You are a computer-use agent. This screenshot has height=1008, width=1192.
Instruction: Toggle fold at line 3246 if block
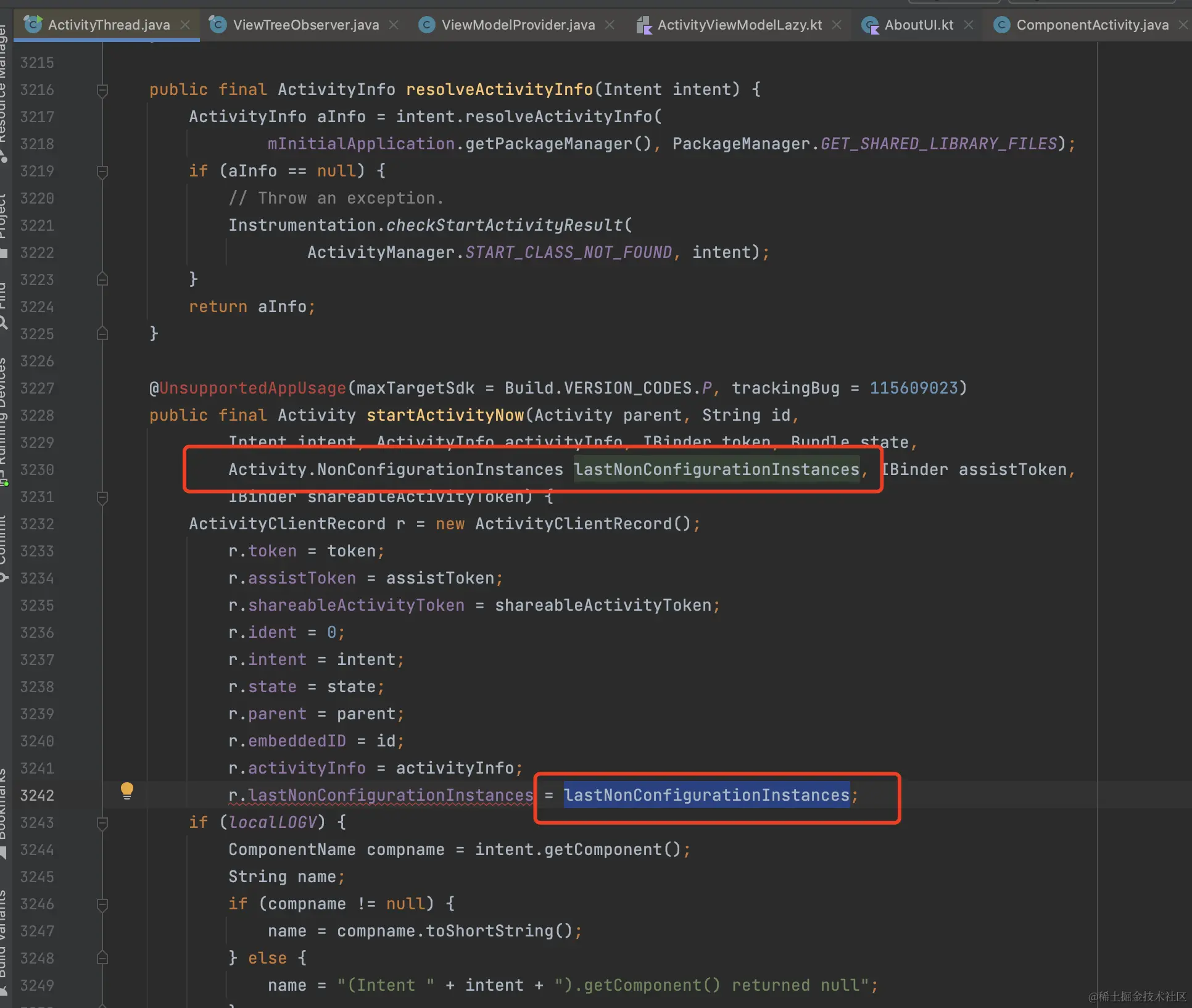[102, 904]
